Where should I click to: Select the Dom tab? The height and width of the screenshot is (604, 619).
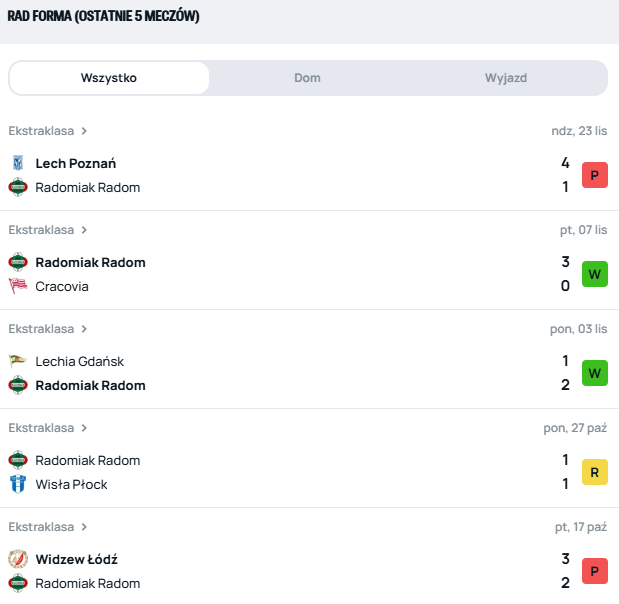pos(308,78)
